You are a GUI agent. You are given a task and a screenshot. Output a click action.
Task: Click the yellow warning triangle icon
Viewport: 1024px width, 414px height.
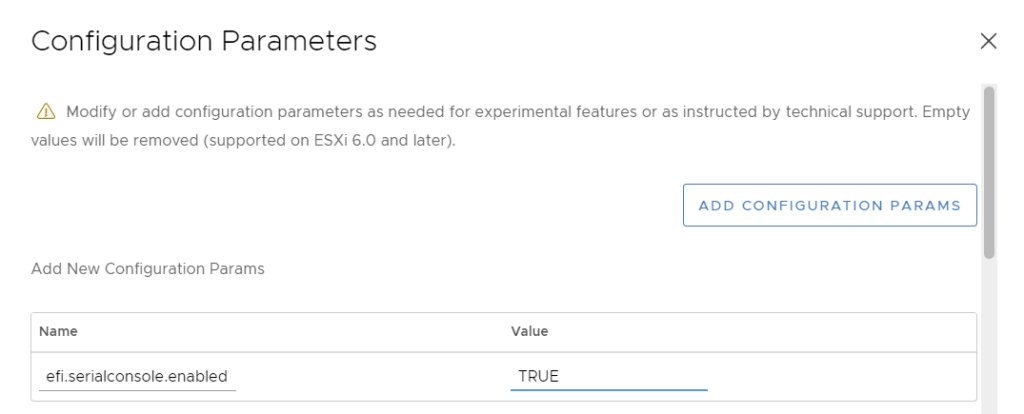click(46, 112)
